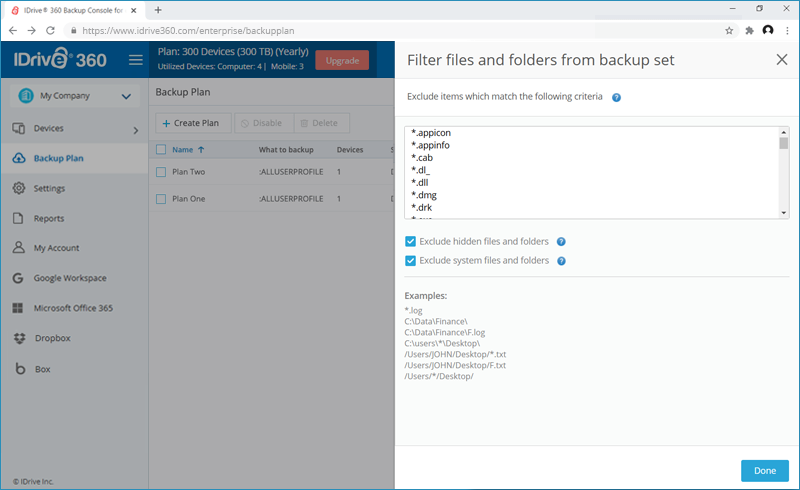The height and width of the screenshot is (490, 800).
Task: Open Settings from the sidebar
Action: (49, 188)
